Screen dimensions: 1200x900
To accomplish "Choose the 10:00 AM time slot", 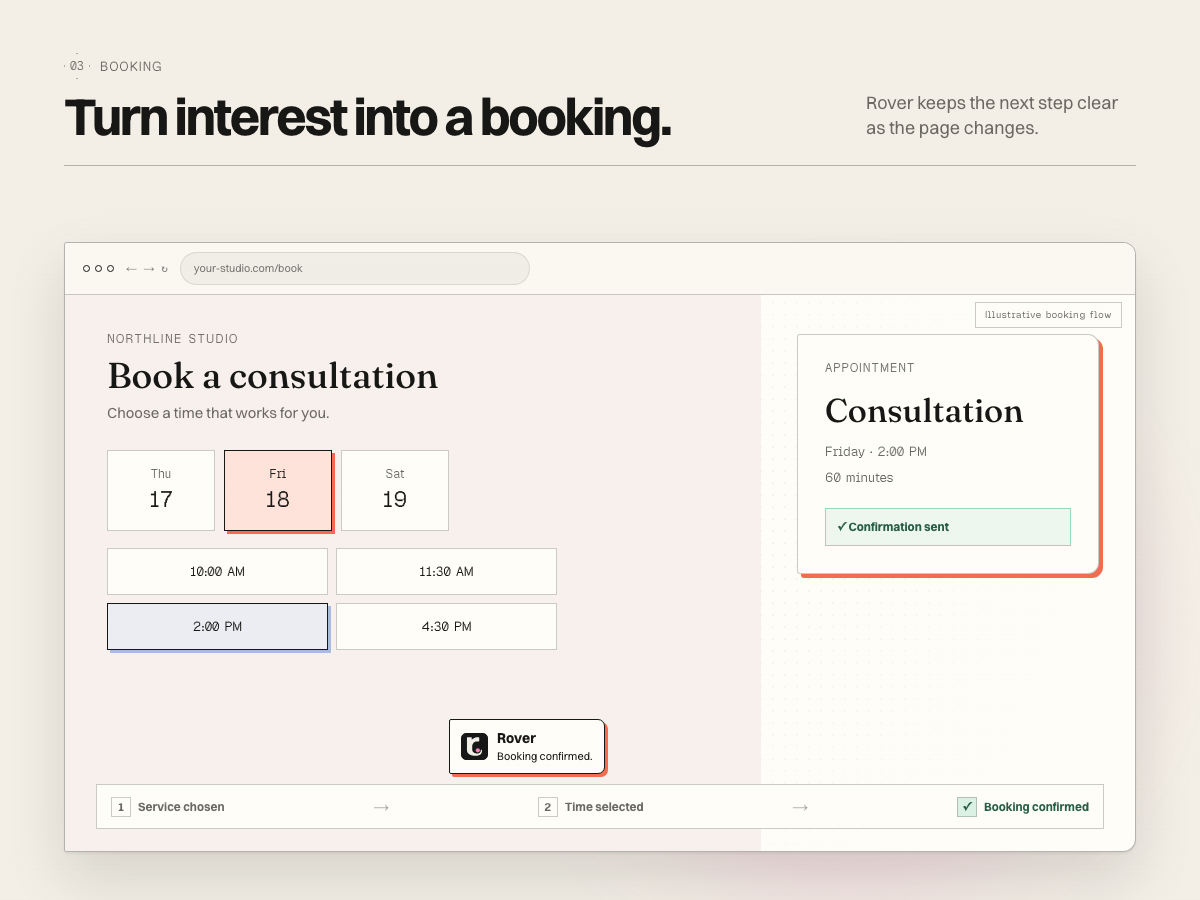I will click(x=217, y=572).
